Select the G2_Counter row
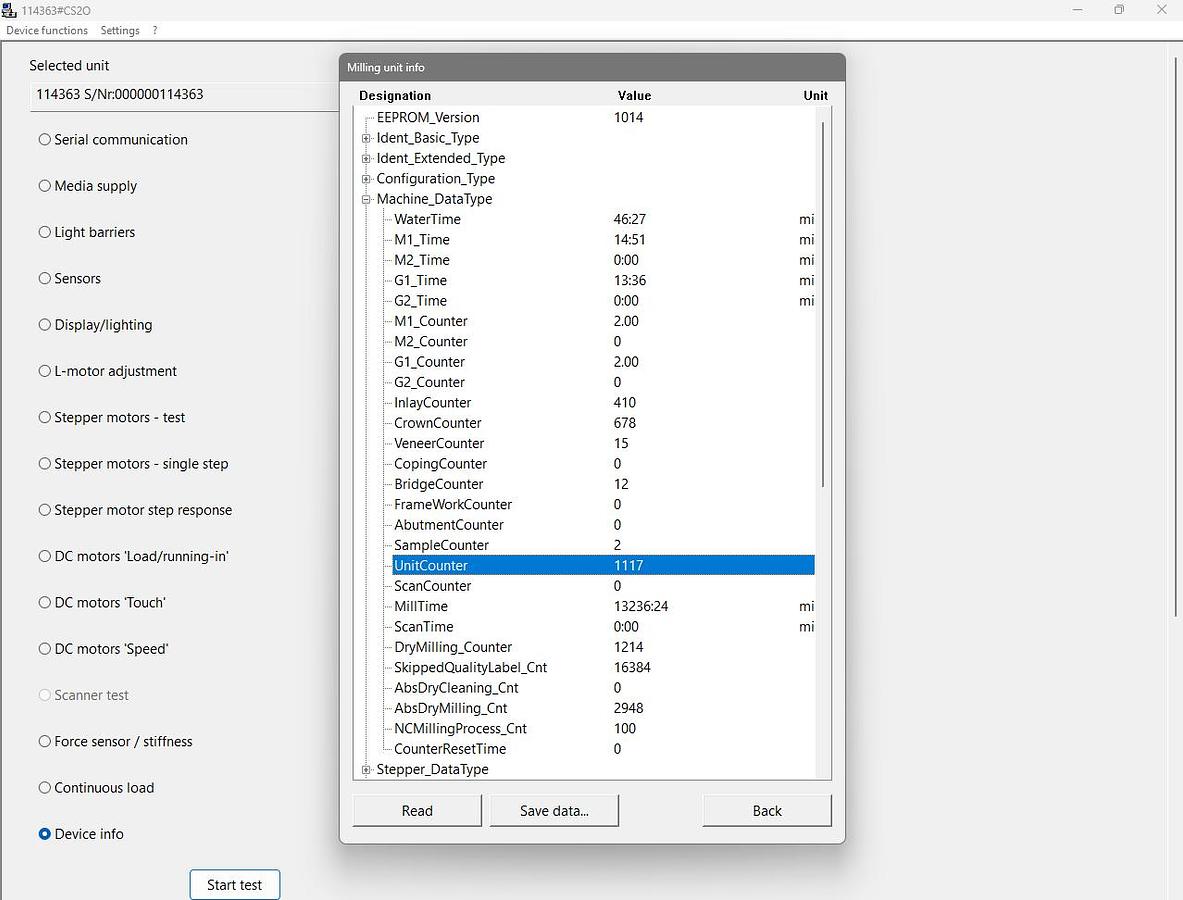 tap(604, 382)
